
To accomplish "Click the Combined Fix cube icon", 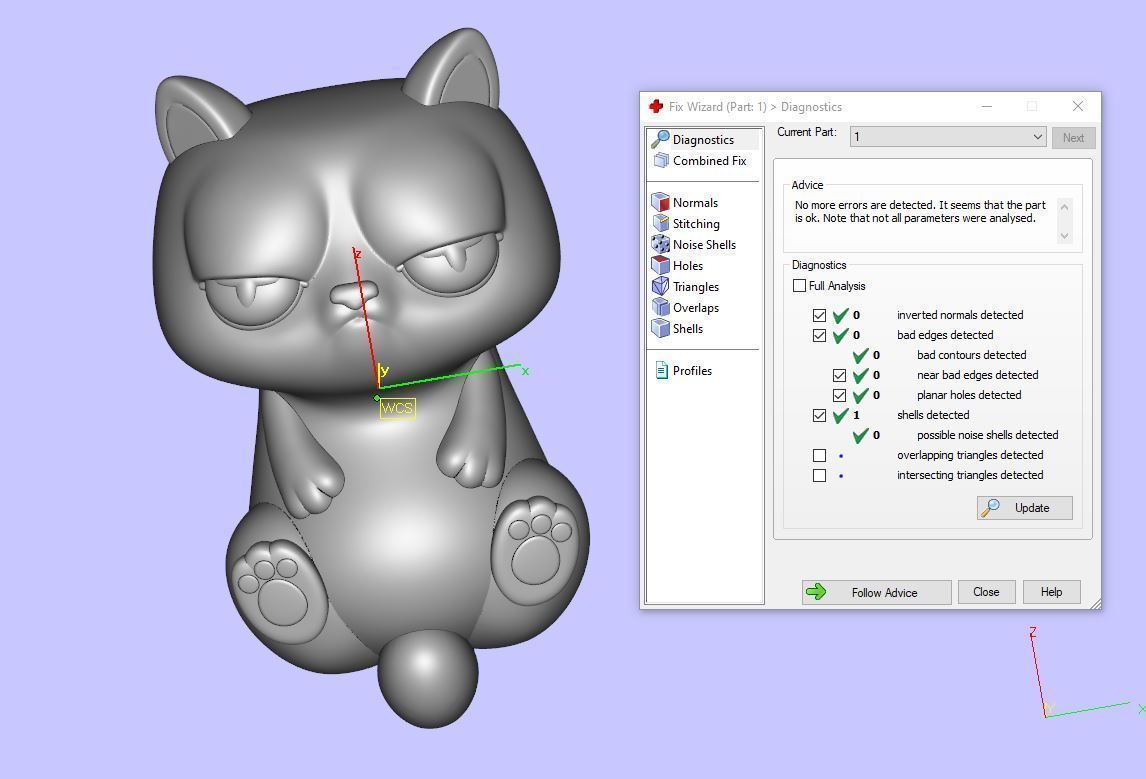I will click(661, 160).
